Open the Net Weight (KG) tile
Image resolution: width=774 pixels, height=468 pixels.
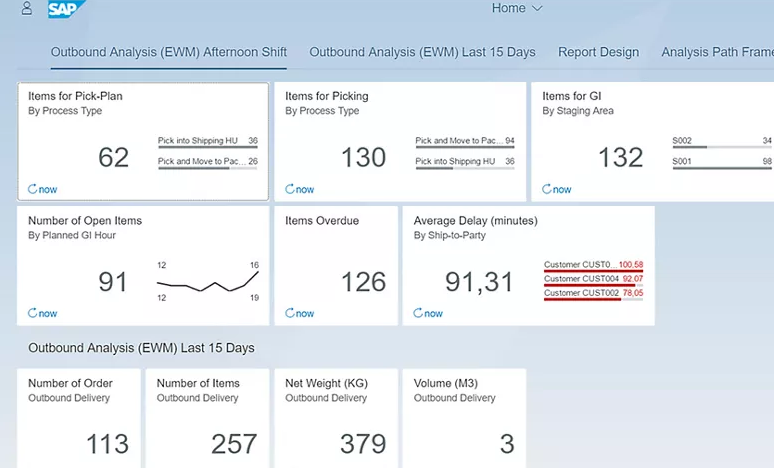click(336, 418)
